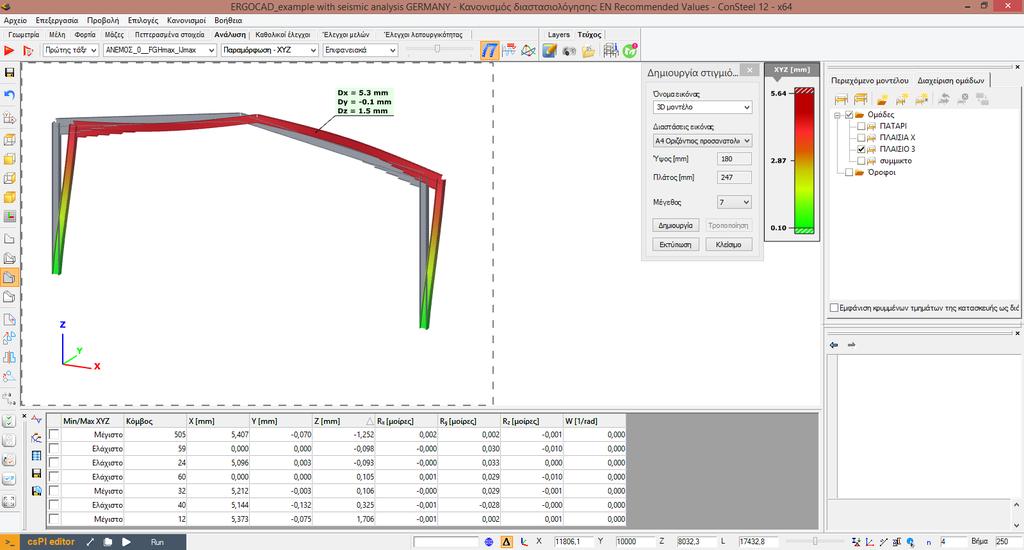Click the save icon beside the results table
The height and width of the screenshot is (550, 1024).
(36, 473)
